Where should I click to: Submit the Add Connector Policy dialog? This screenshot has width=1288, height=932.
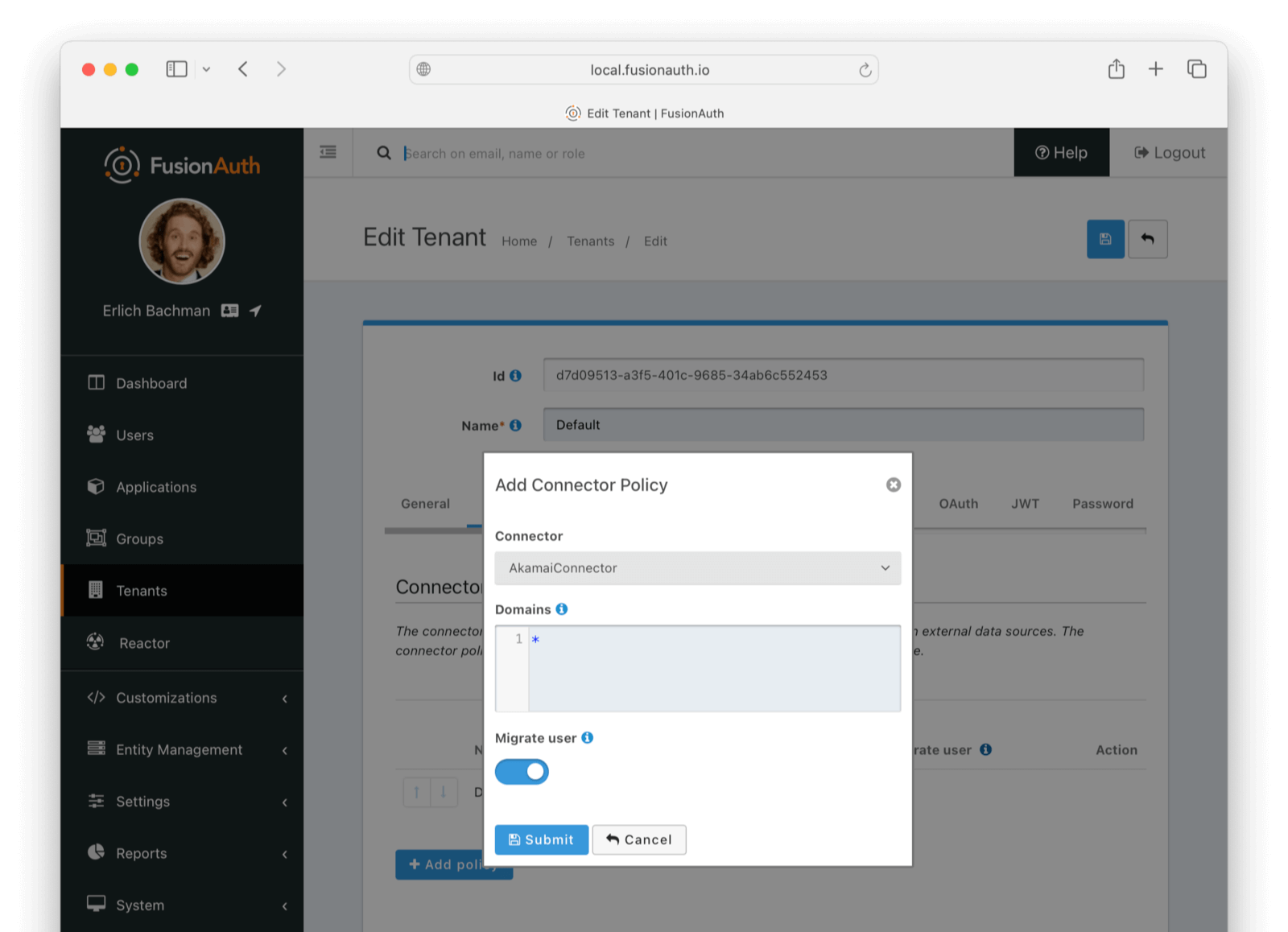tap(541, 839)
